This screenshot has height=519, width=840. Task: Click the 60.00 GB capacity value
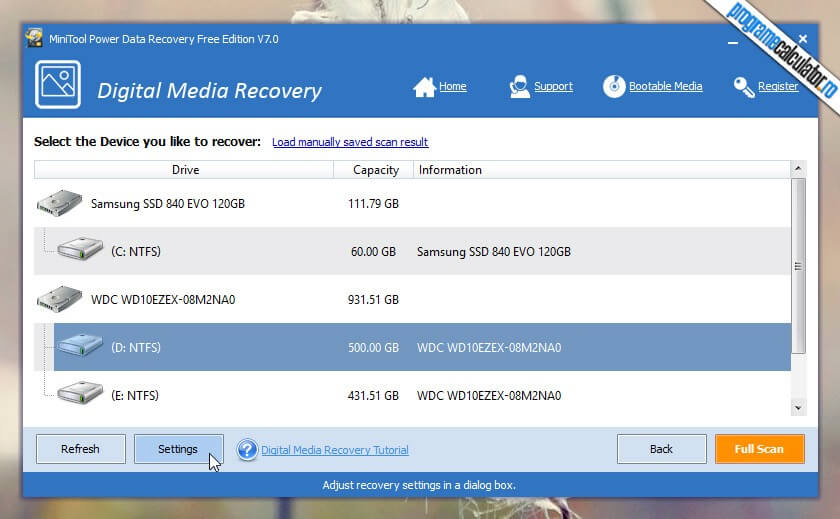pos(373,252)
